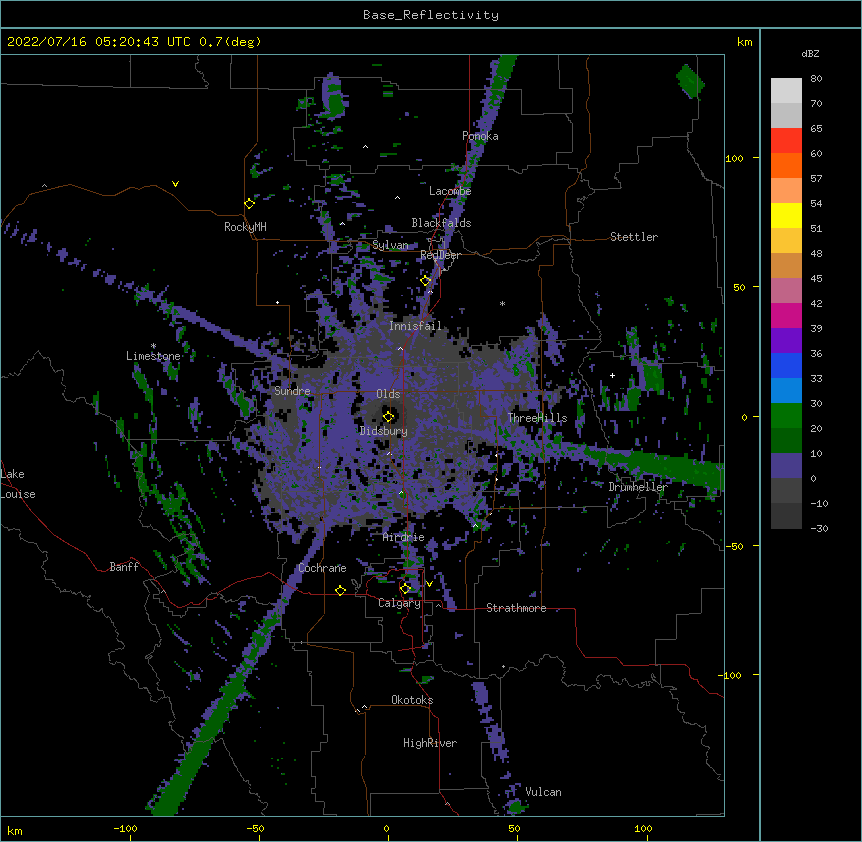The width and height of the screenshot is (862, 842).
Task: Click the Stettler city label
Action: coord(634,237)
